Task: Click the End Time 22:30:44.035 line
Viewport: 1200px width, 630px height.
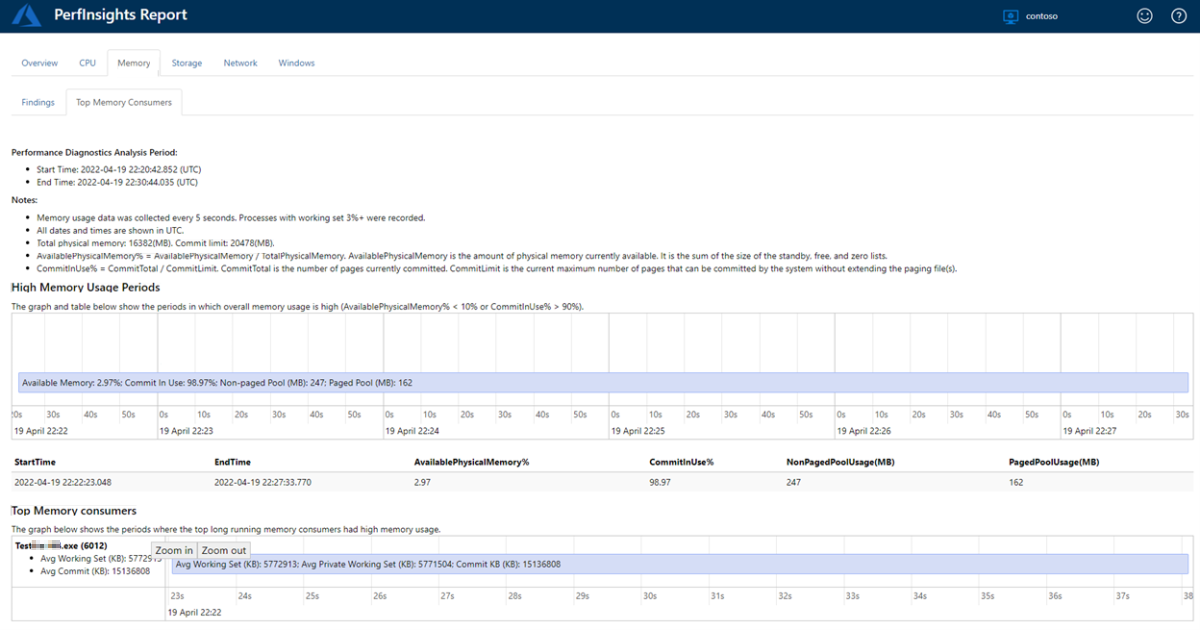Action: tap(117, 183)
